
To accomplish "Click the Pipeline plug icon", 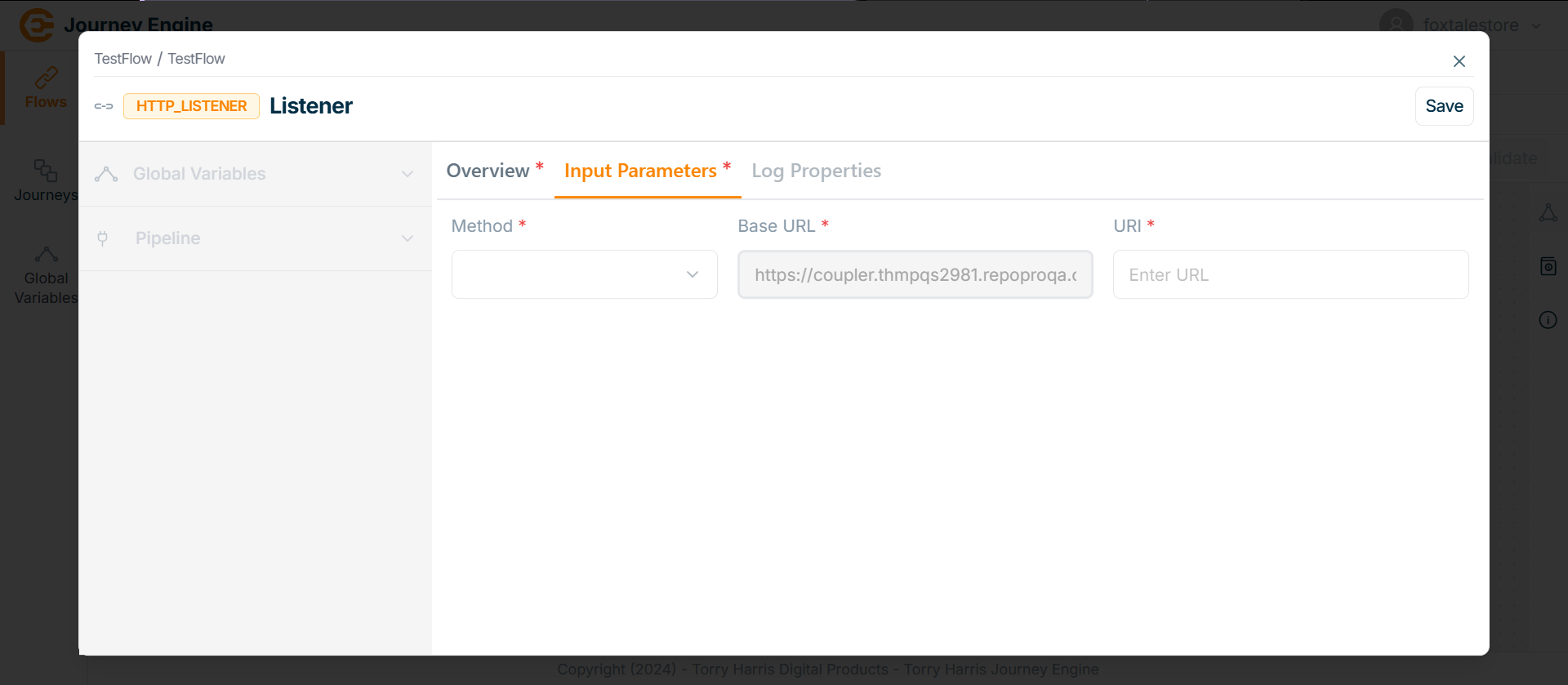I will click(x=103, y=238).
